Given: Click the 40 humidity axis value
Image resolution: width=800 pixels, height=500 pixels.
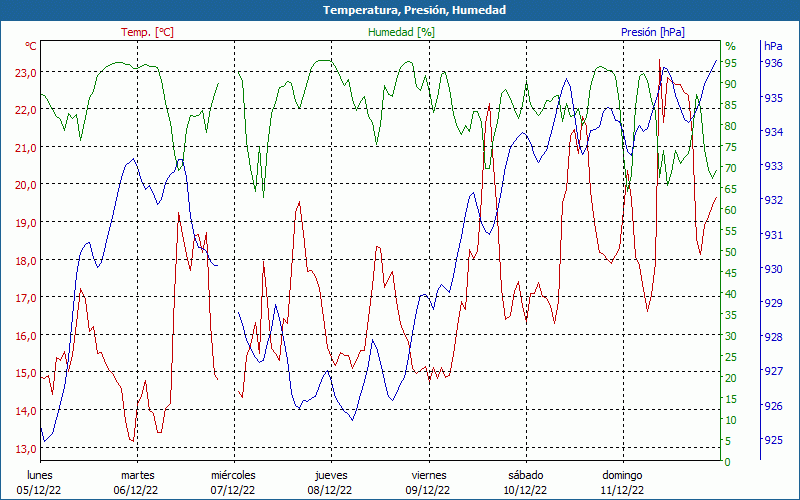Looking at the screenshot, I should pos(730,294).
